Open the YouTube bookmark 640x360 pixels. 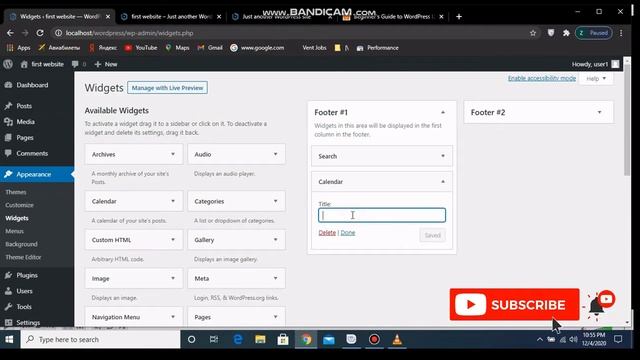coord(141,48)
